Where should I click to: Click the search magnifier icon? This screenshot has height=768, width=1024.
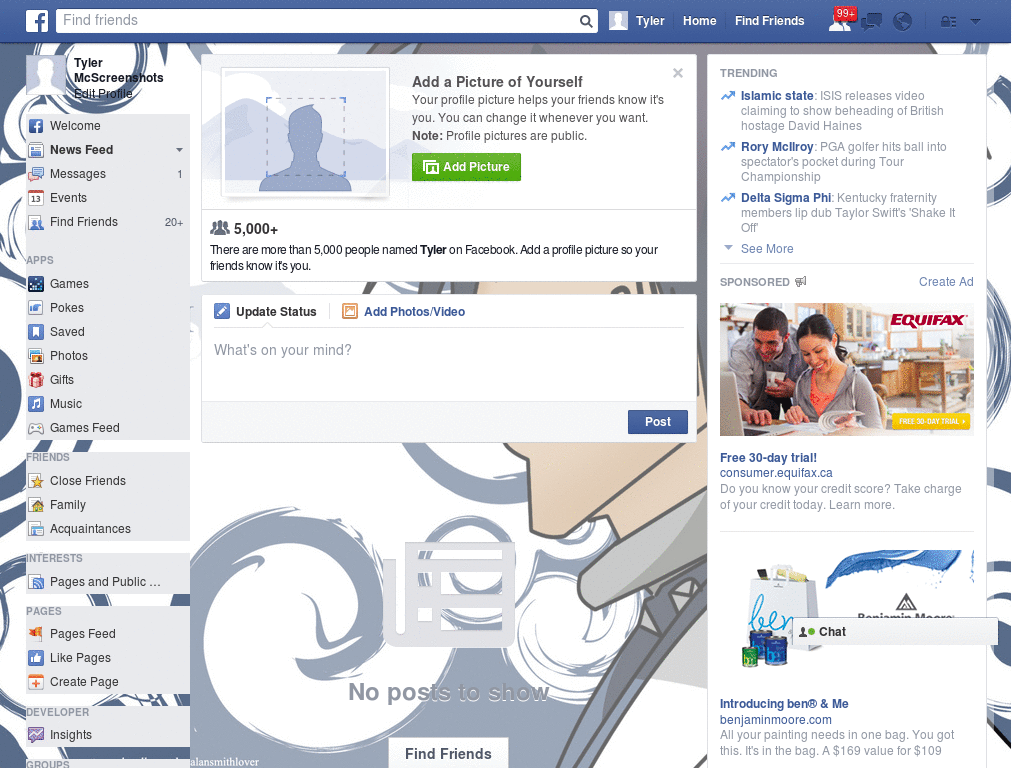[586, 22]
